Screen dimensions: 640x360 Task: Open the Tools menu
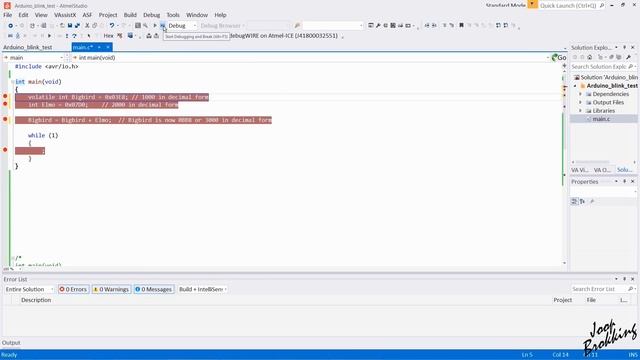(x=173, y=15)
